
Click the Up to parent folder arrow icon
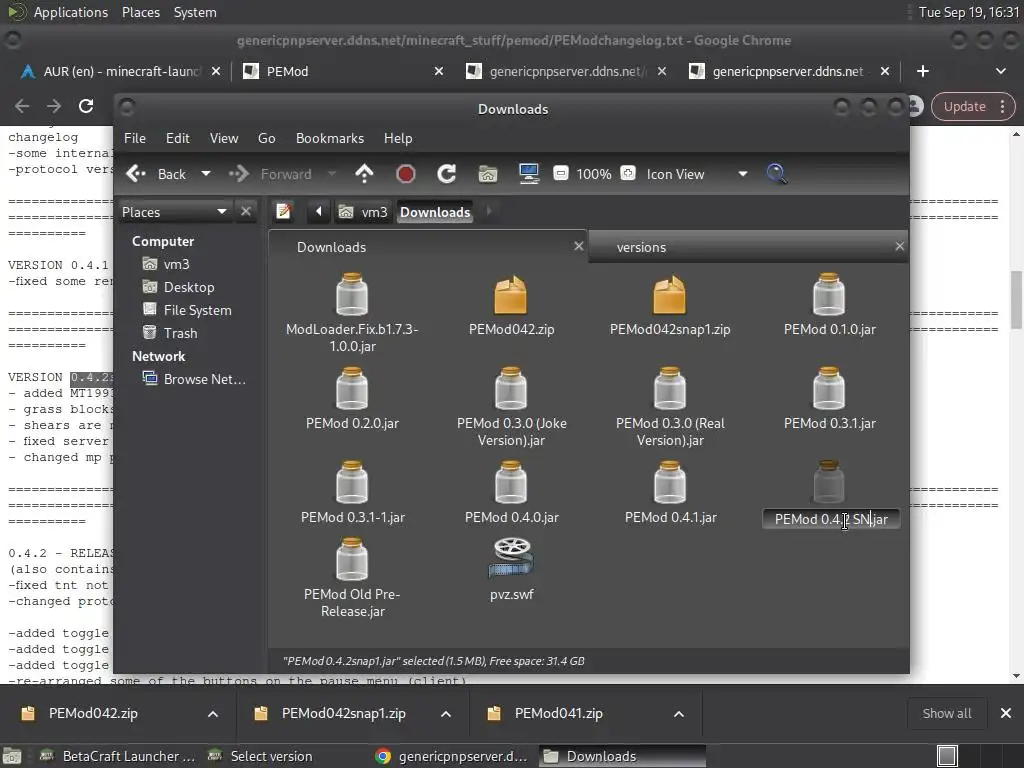pos(364,174)
